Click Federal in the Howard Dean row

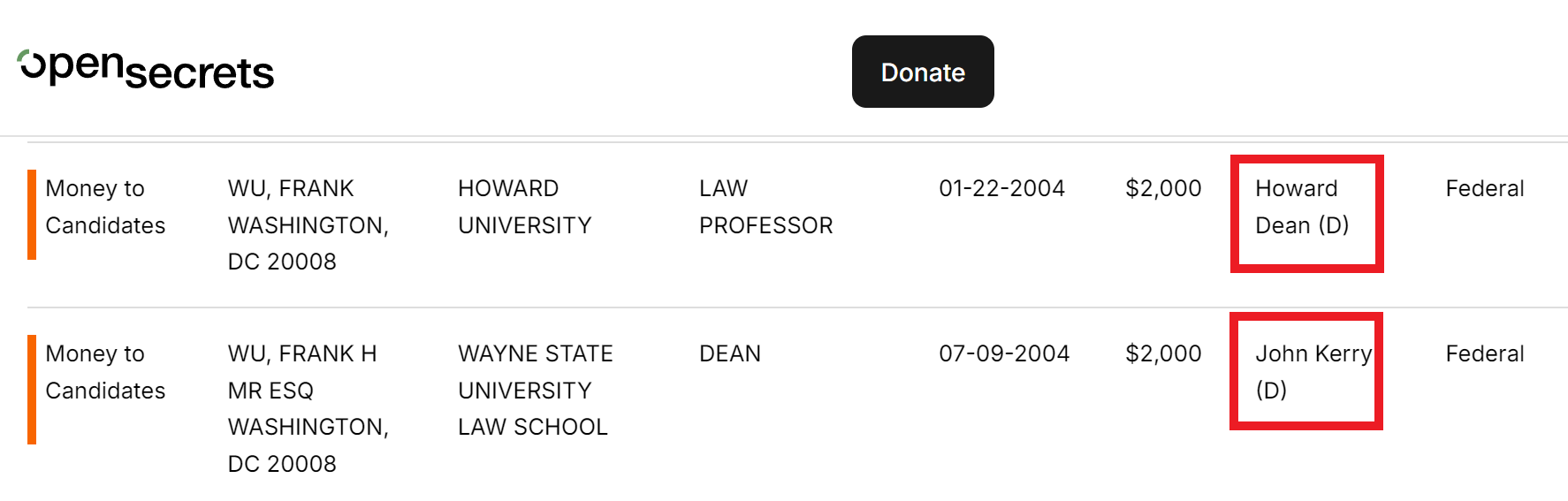(1485, 188)
